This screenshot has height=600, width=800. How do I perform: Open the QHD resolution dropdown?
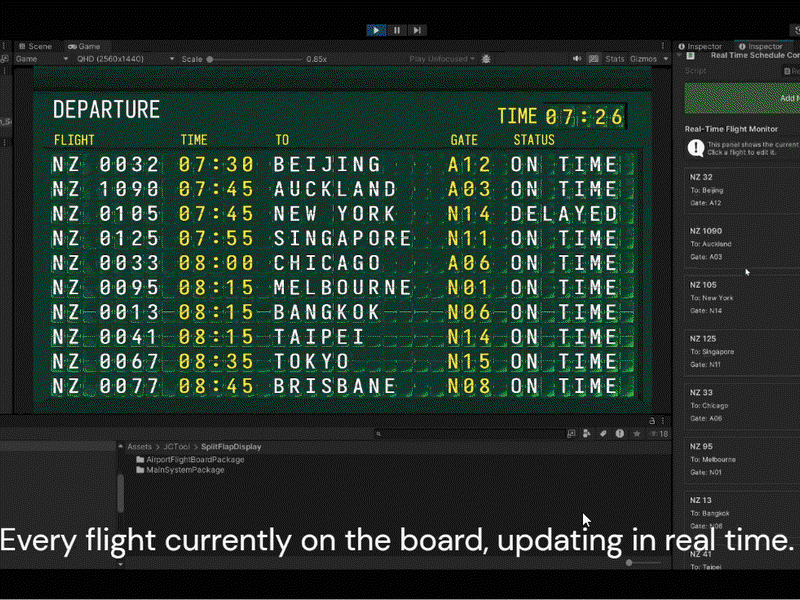[125, 59]
